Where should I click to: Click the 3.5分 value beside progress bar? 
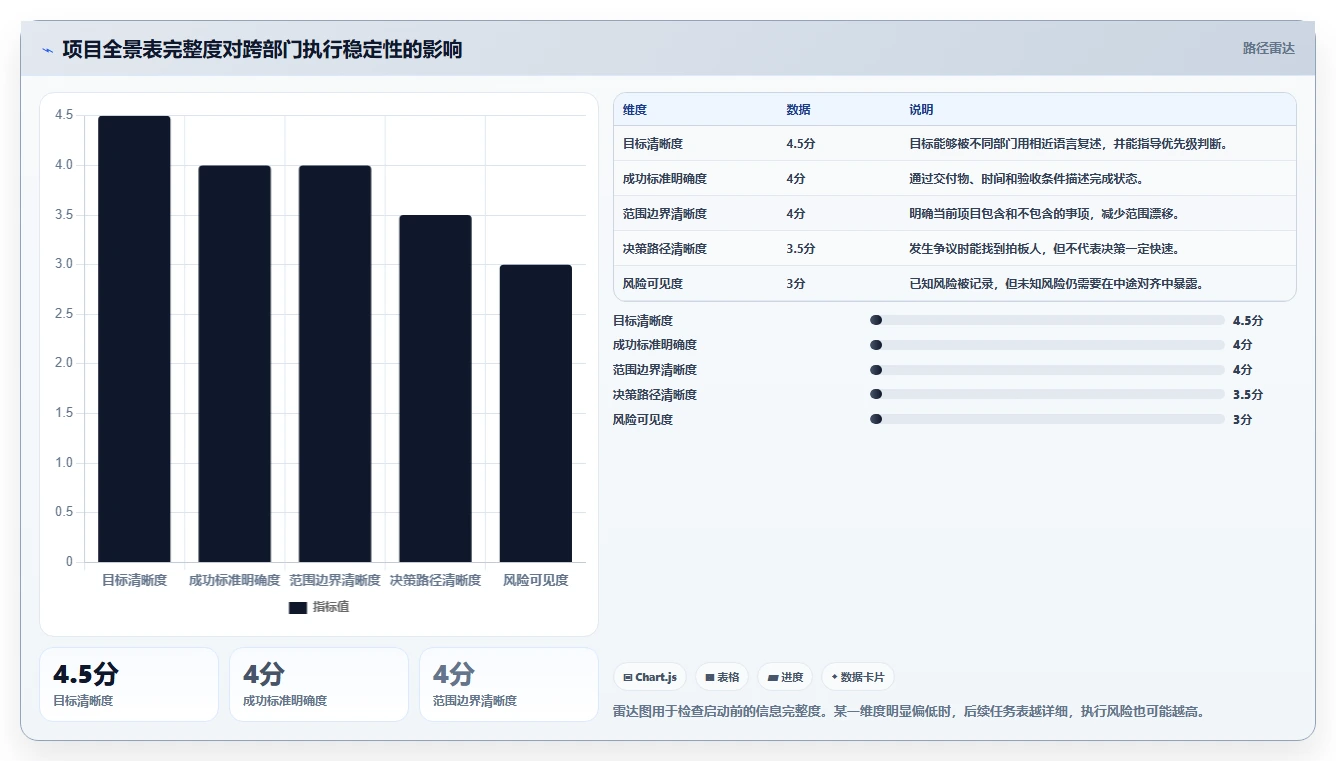point(1248,395)
